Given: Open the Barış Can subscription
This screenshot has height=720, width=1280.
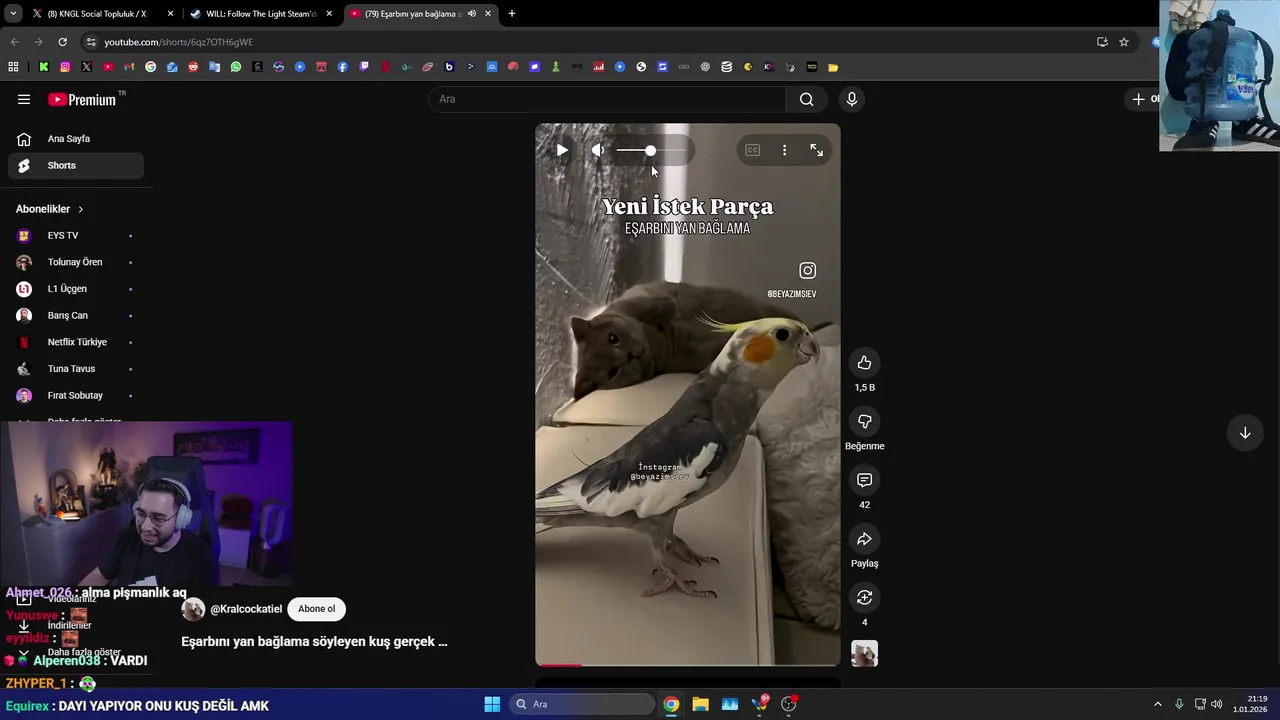Looking at the screenshot, I should pos(76,315).
